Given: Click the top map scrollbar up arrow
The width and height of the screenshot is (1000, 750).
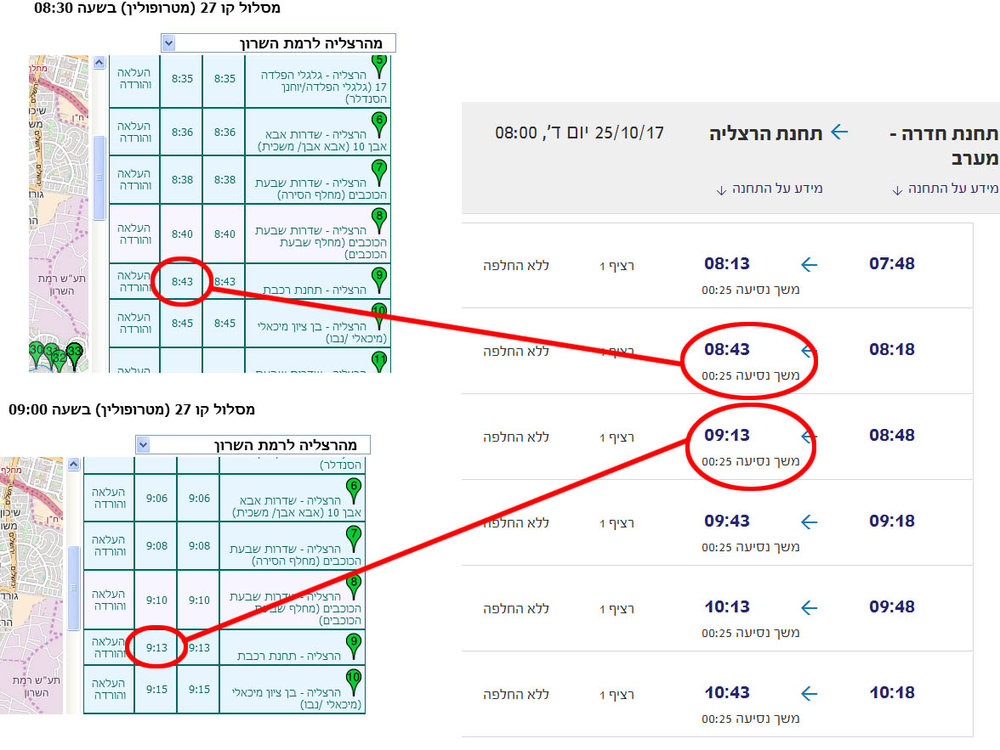Looking at the screenshot, I should (98, 62).
